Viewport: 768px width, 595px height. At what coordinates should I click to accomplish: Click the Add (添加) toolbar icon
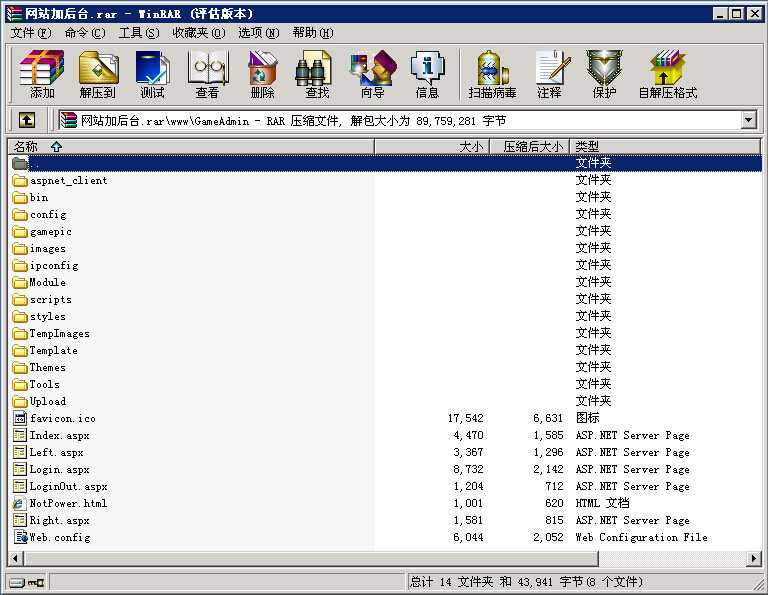click(42, 73)
